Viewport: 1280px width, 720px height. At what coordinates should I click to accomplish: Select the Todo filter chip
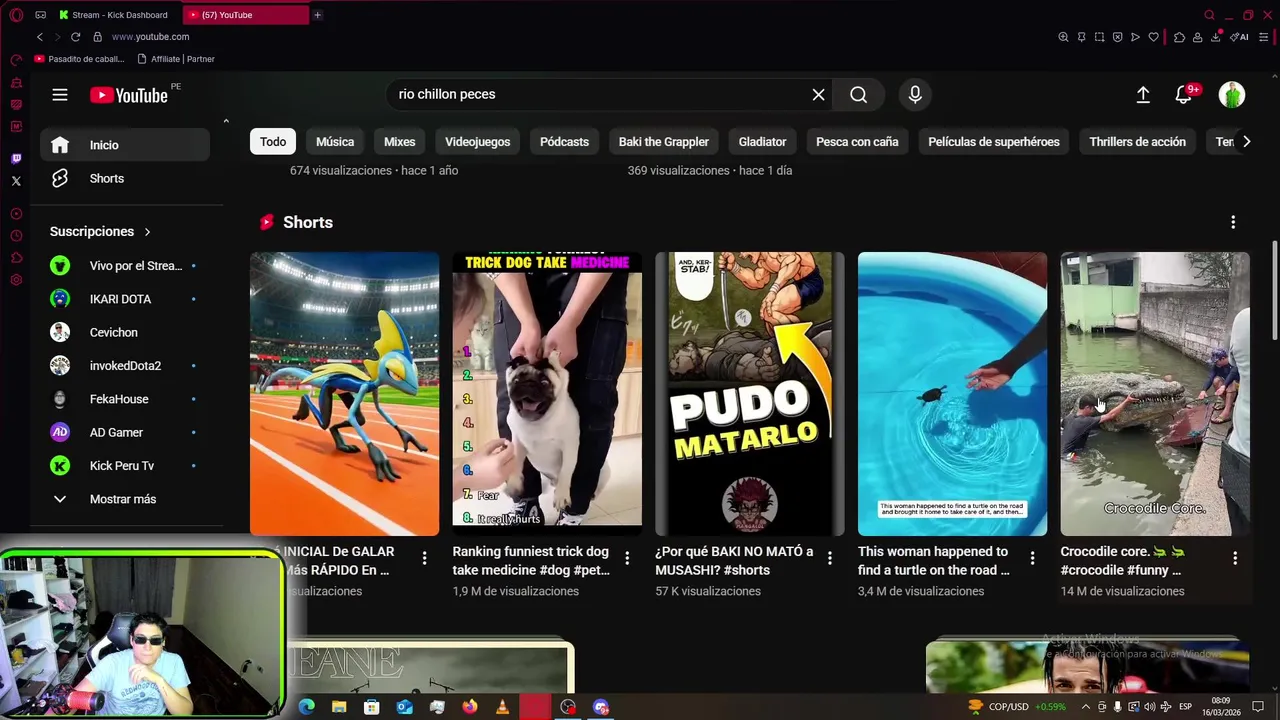tap(273, 142)
